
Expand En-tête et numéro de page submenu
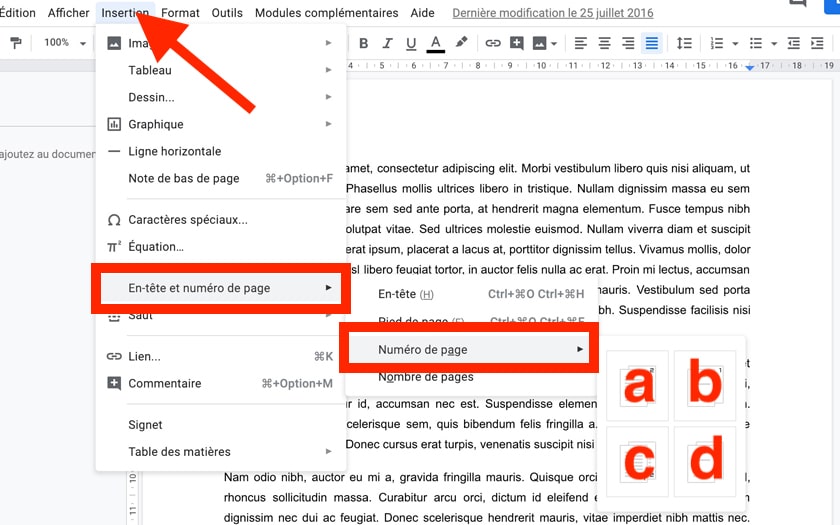pos(221,288)
